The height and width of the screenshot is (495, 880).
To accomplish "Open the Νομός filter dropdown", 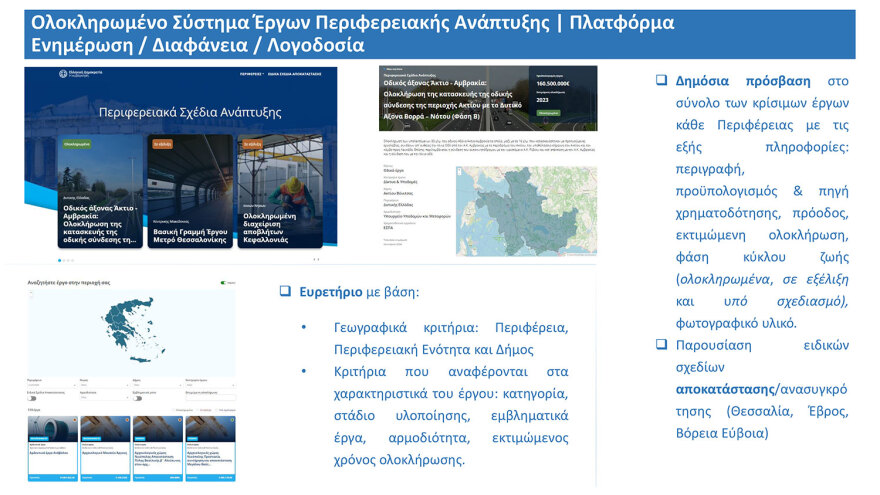I will tap(104, 385).
